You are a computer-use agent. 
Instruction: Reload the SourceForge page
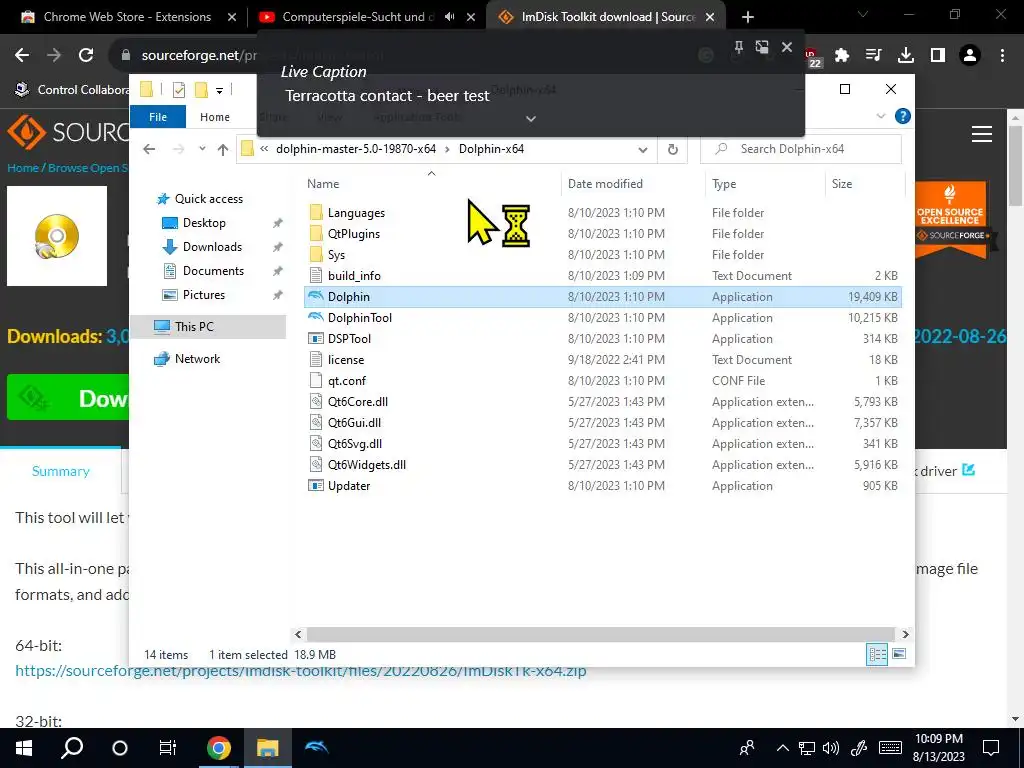click(x=86, y=56)
